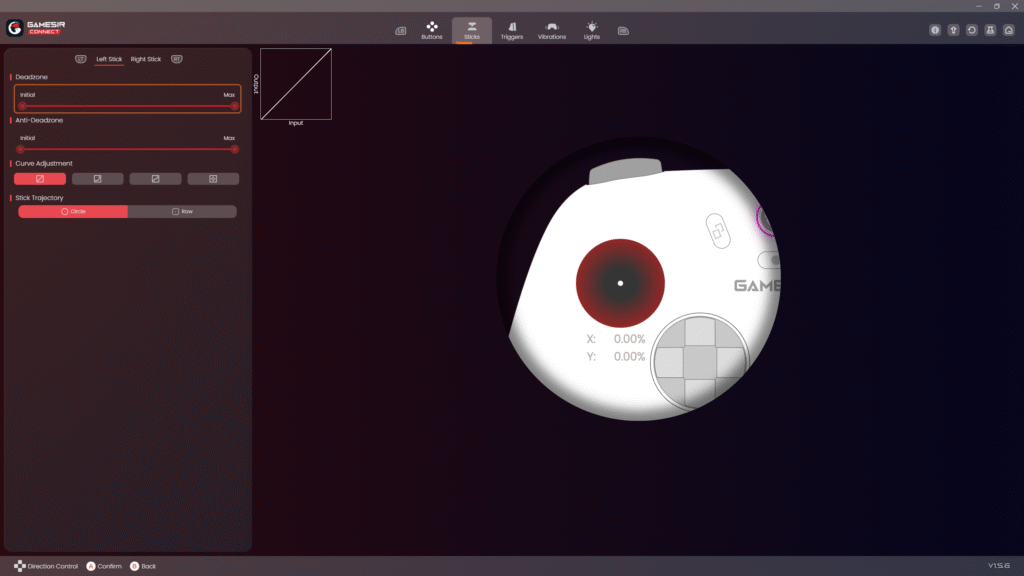The height and width of the screenshot is (576, 1024).
Task: Open the Lights configuration tab
Action: coord(592,31)
